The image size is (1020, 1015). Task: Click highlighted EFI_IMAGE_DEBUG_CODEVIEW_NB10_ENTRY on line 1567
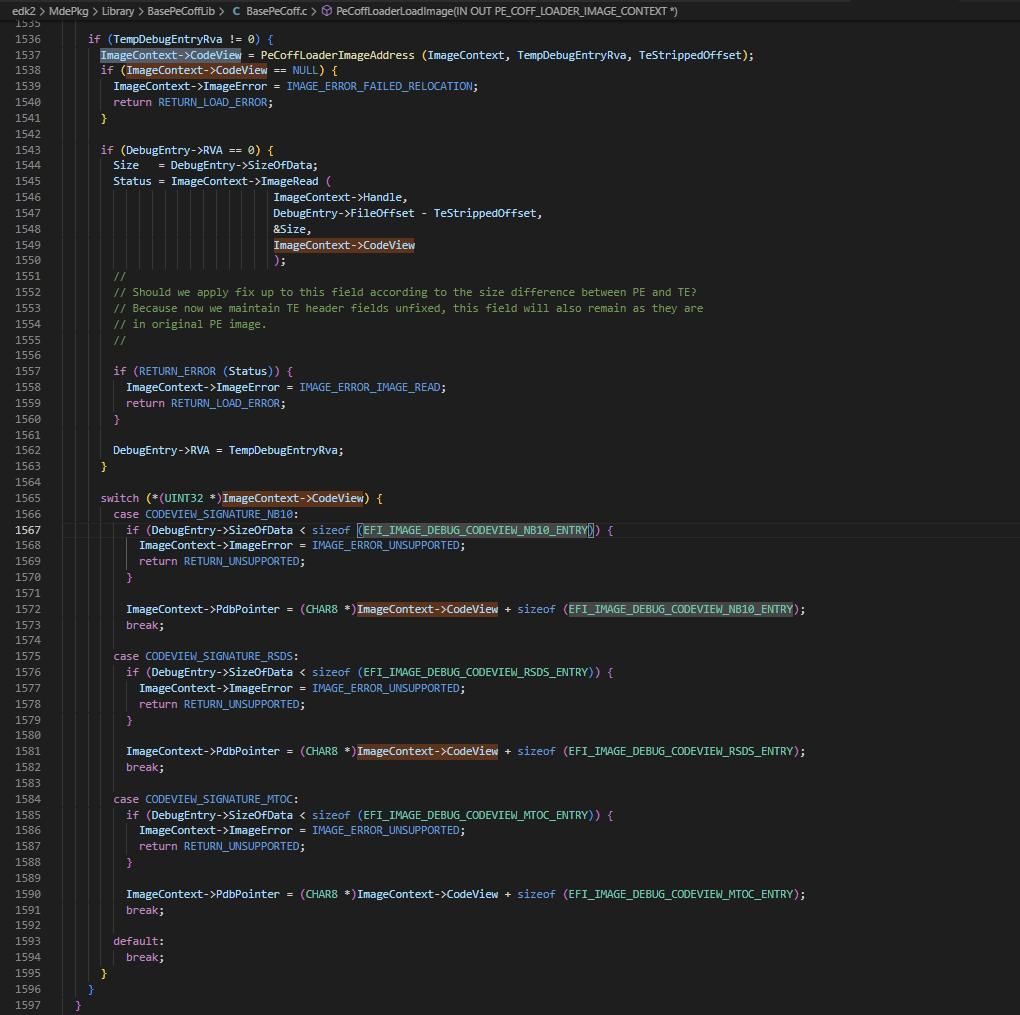(x=475, y=530)
